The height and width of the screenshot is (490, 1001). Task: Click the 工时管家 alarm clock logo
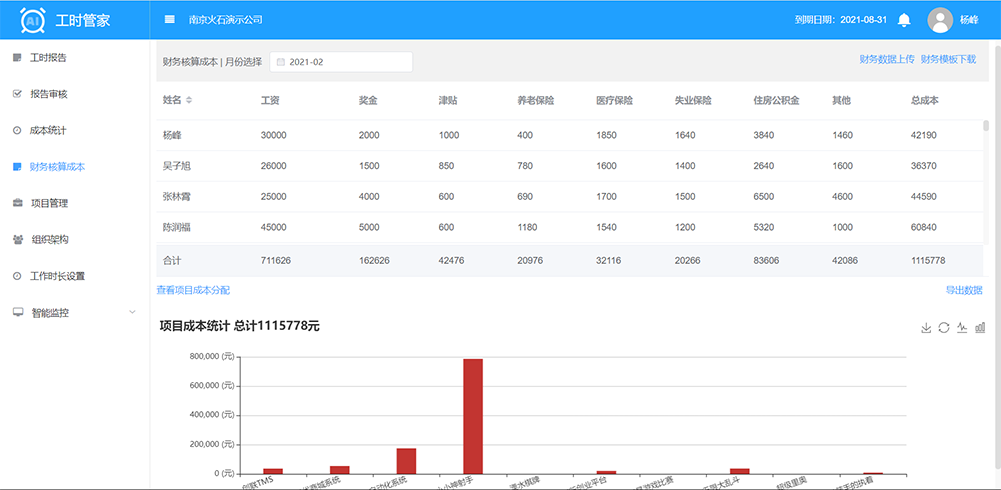pos(32,20)
